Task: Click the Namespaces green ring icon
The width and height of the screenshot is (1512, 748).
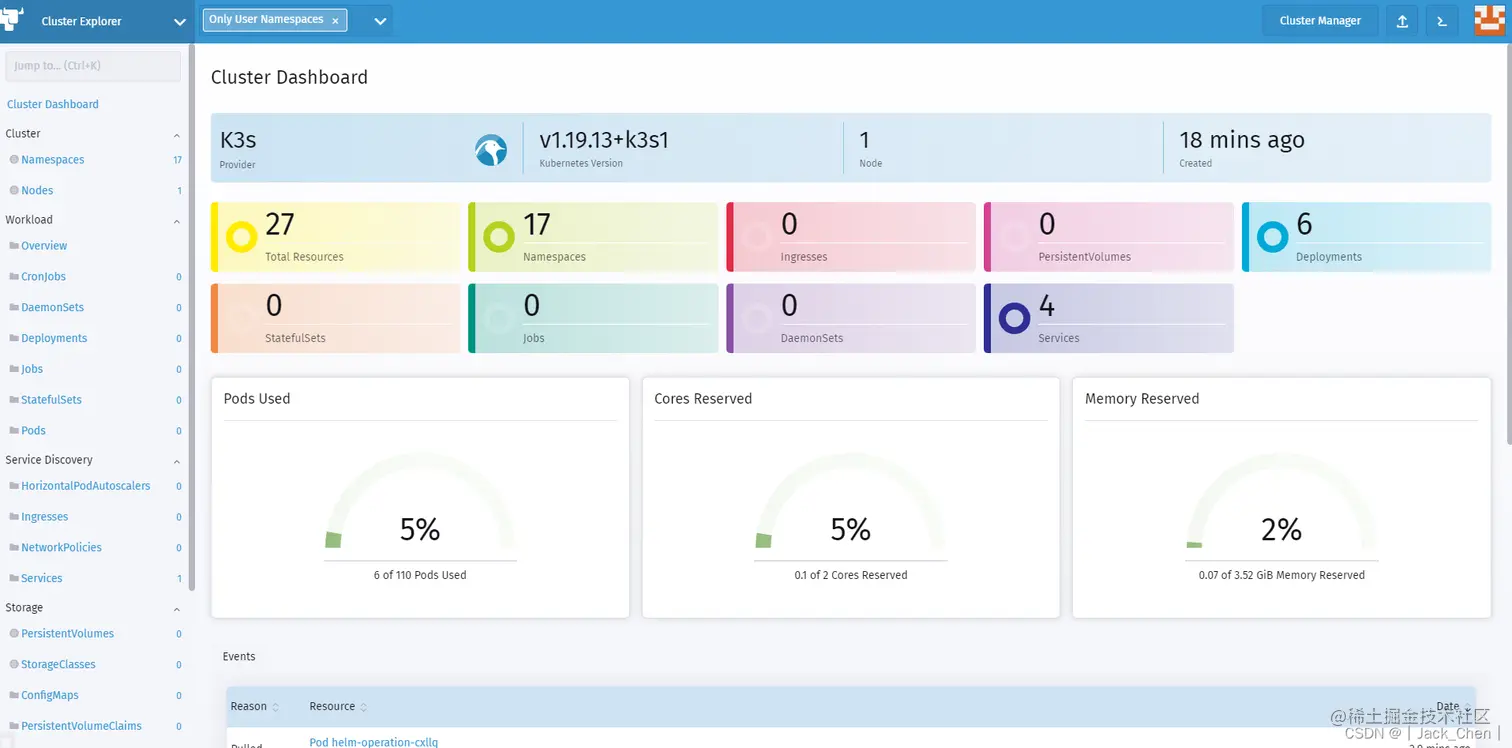Action: point(499,237)
